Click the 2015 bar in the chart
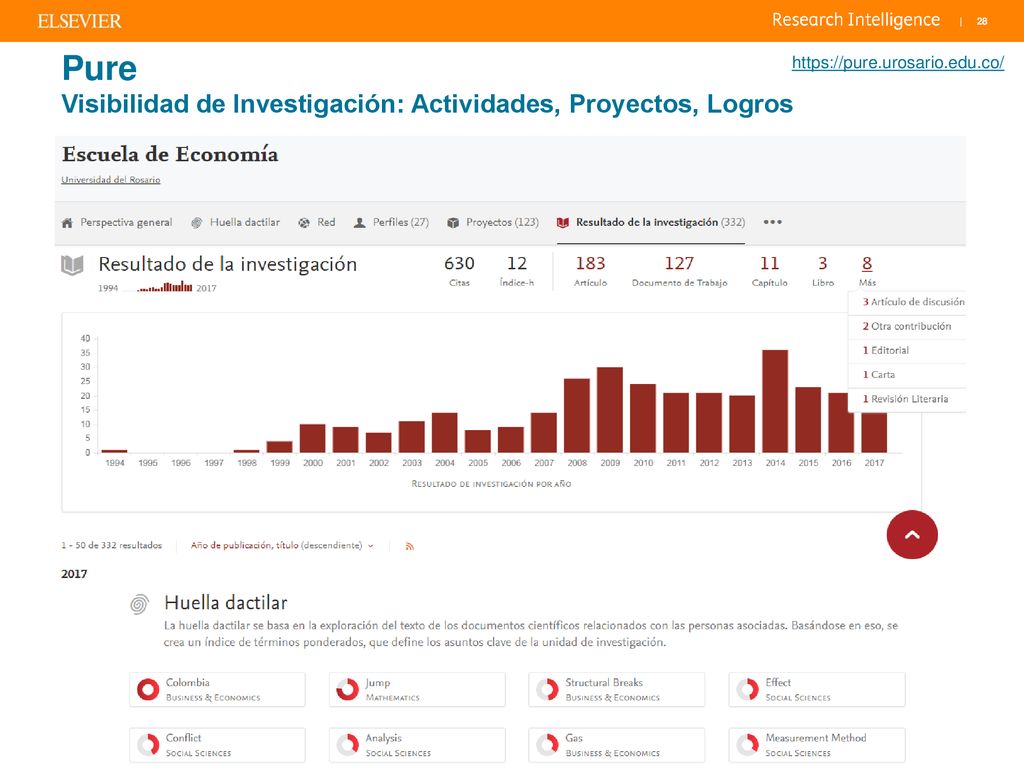This screenshot has width=1024, height=768. (x=808, y=420)
